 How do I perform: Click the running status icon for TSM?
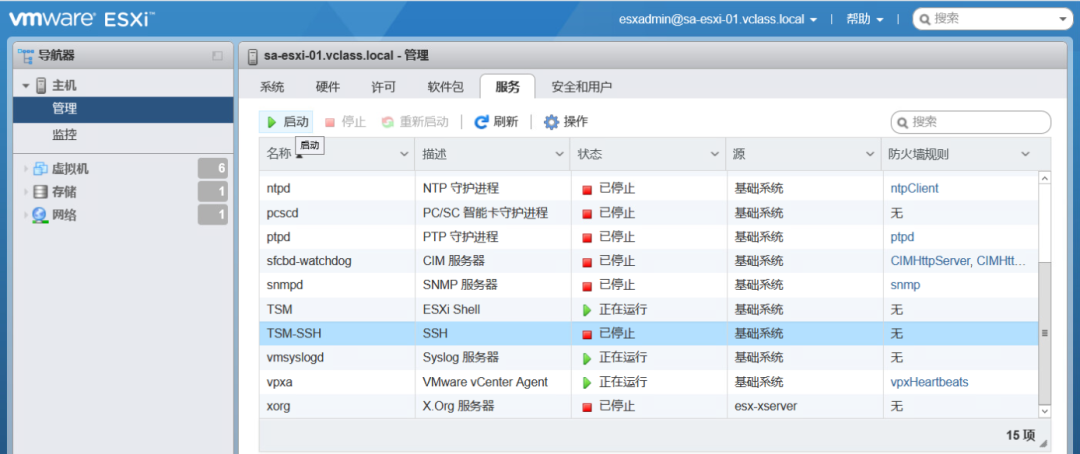tap(588, 310)
